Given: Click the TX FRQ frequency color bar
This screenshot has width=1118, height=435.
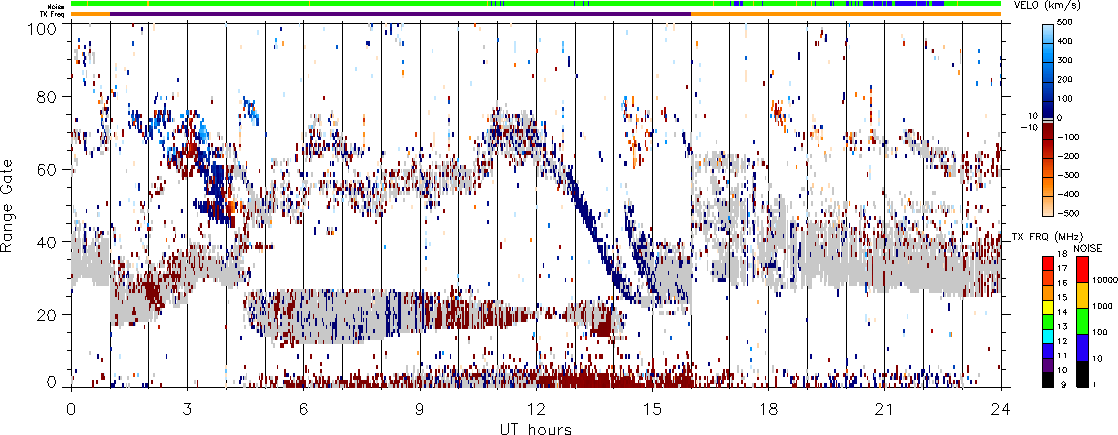Looking at the screenshot, I should pyautogui.click(x=1048, y=322).
